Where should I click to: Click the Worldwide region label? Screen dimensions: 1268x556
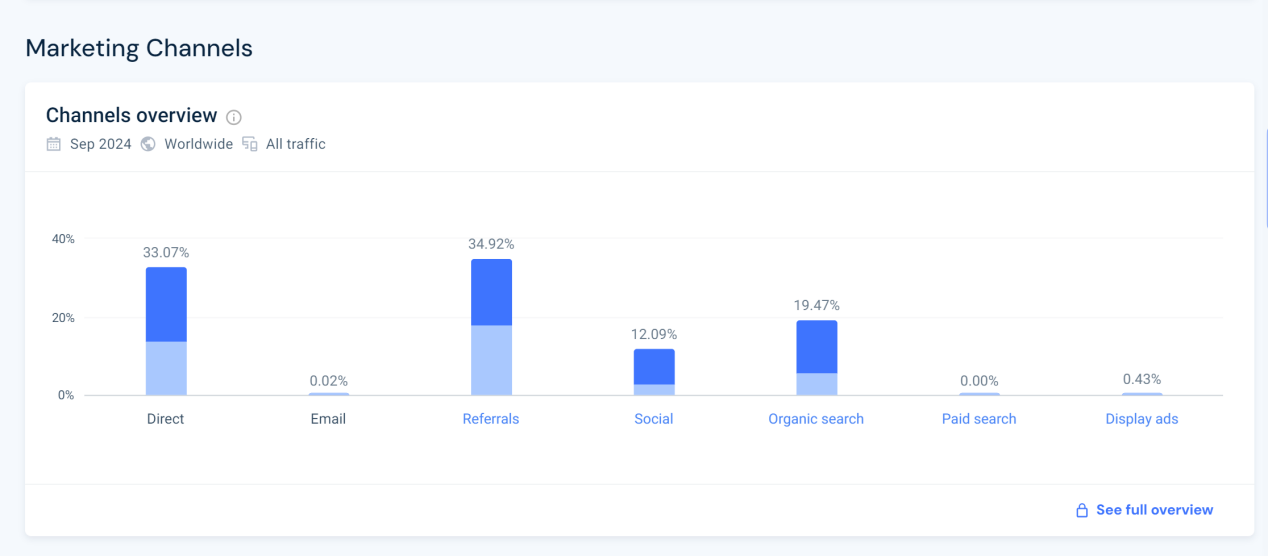click(198, 144)
